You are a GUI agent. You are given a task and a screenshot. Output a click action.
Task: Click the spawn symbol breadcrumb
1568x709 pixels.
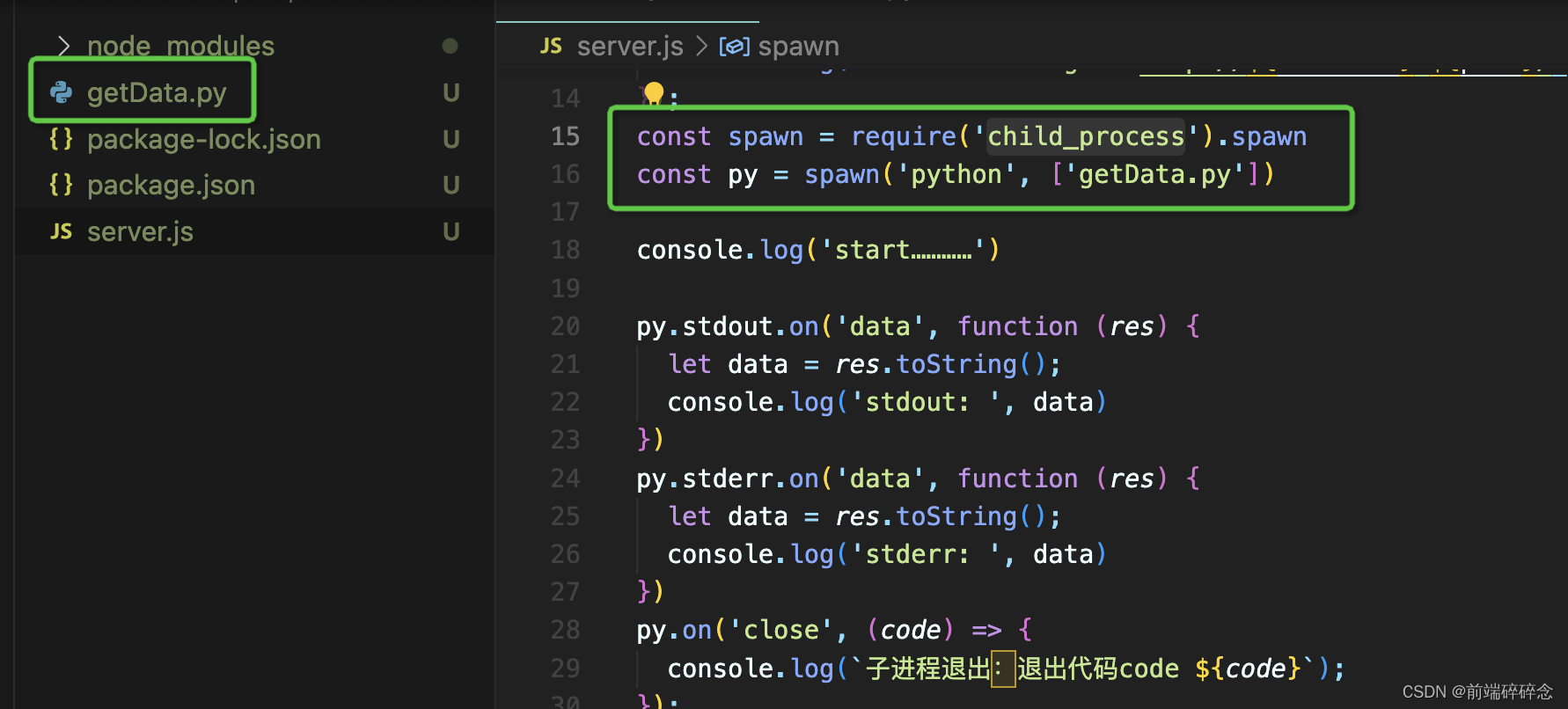click(x=798, y=46)
